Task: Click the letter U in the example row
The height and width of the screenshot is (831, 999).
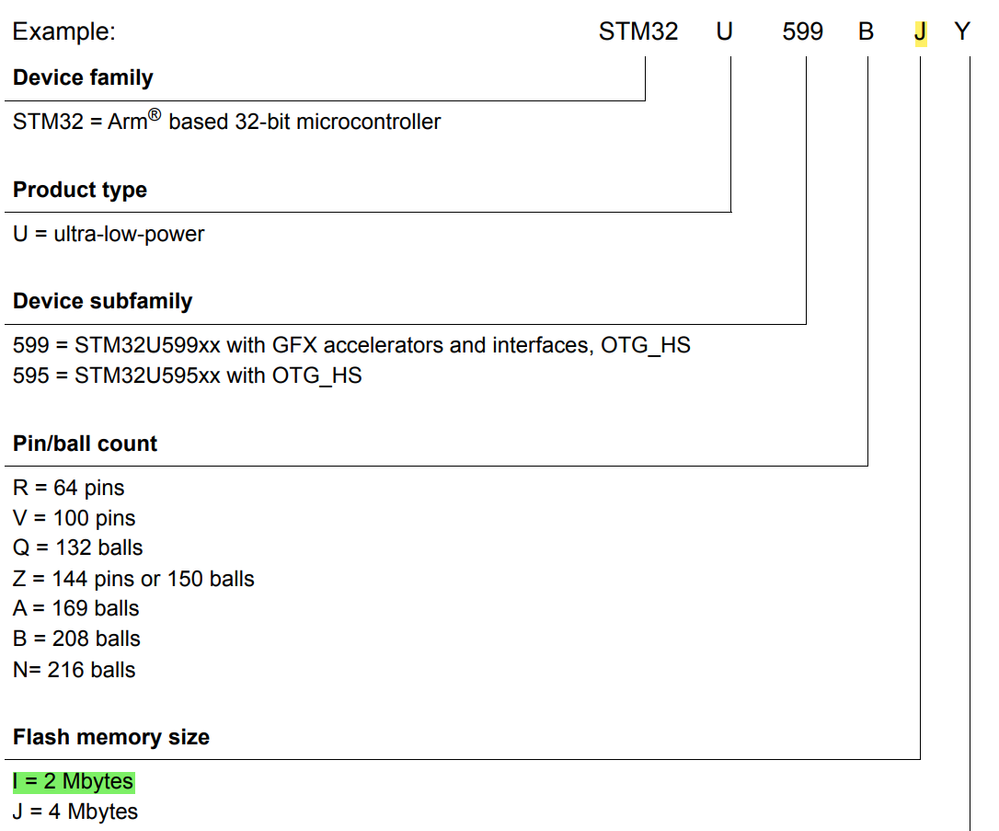Action: pyautogui.click(x=724, y=31)
